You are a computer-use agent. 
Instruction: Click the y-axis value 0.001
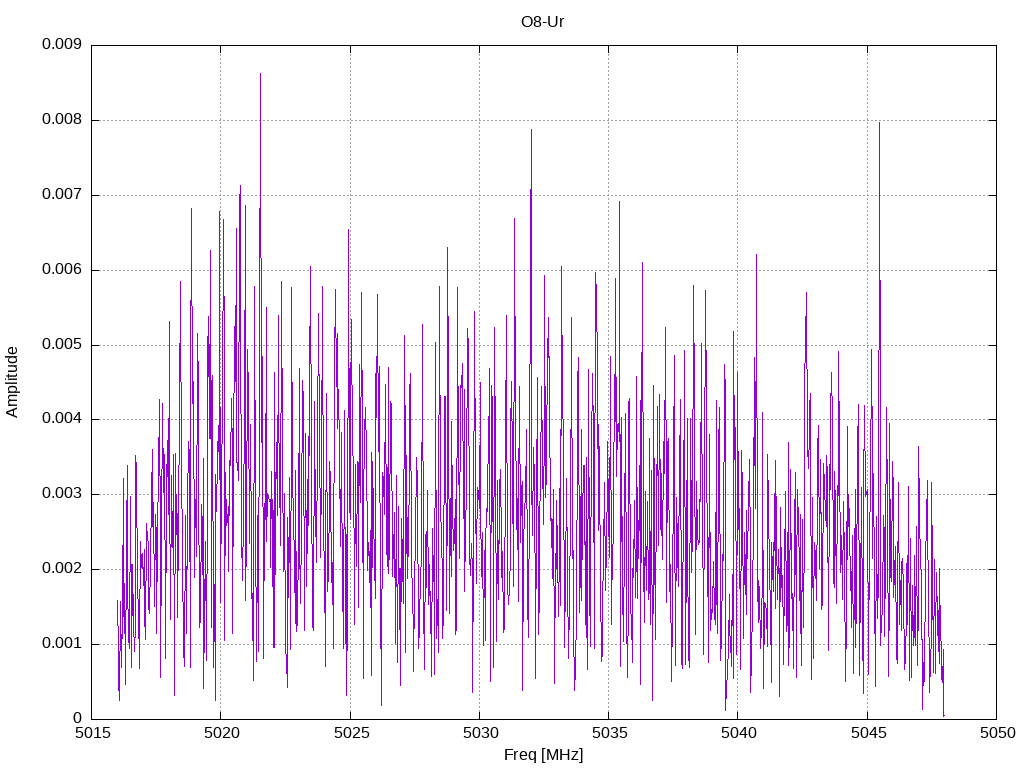tap(61, 643)
